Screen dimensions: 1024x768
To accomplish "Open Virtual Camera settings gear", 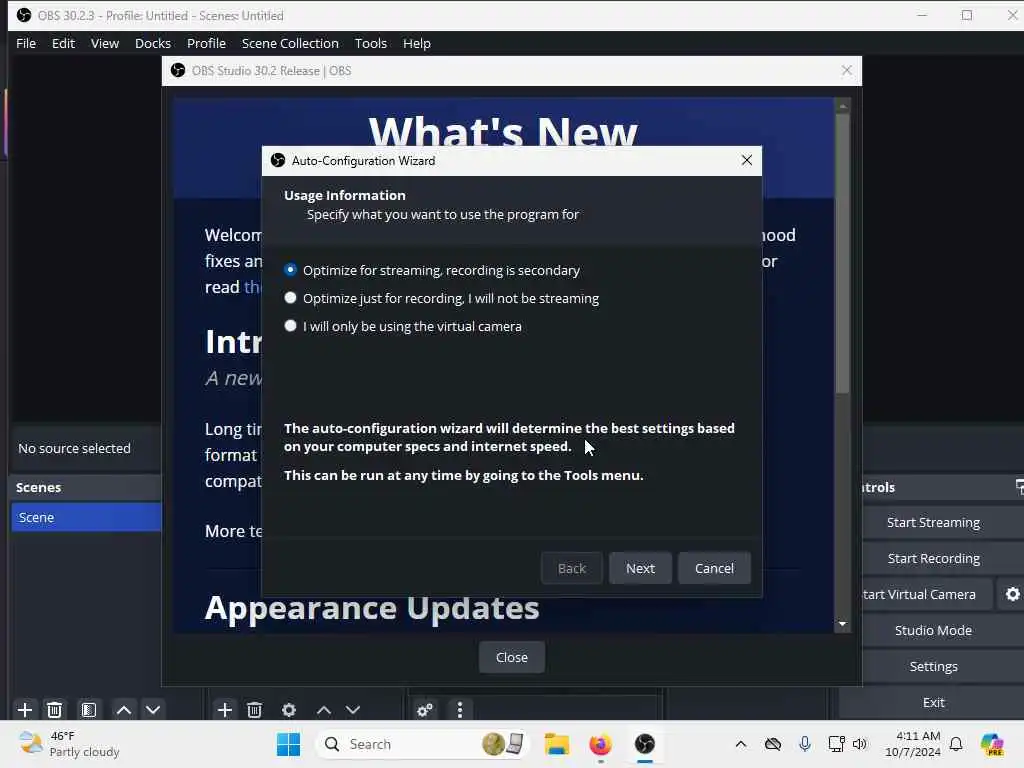I will 1012,594.
